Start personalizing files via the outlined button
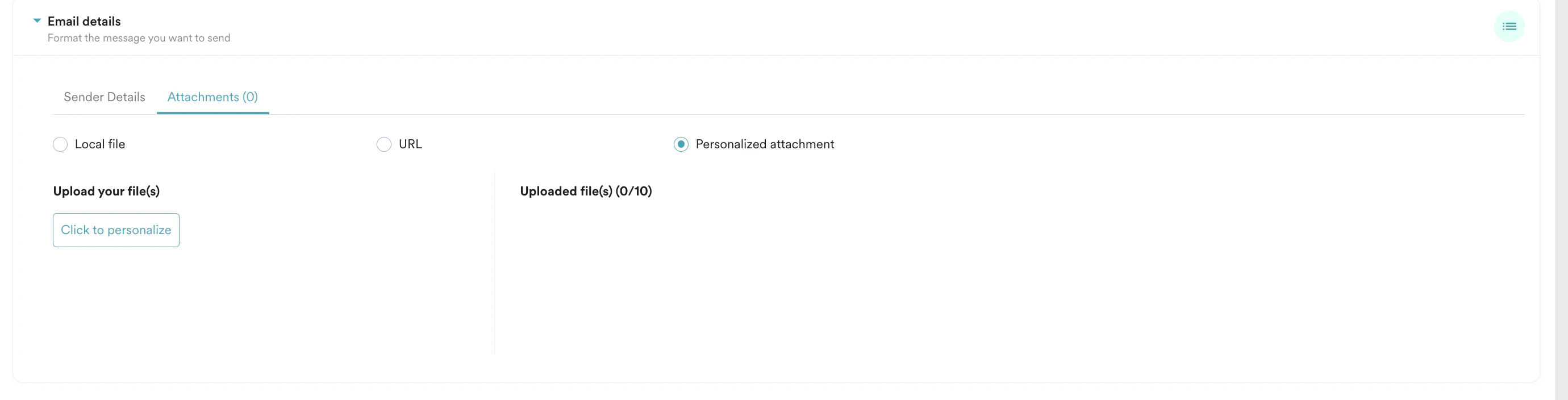 pos(116,230)
